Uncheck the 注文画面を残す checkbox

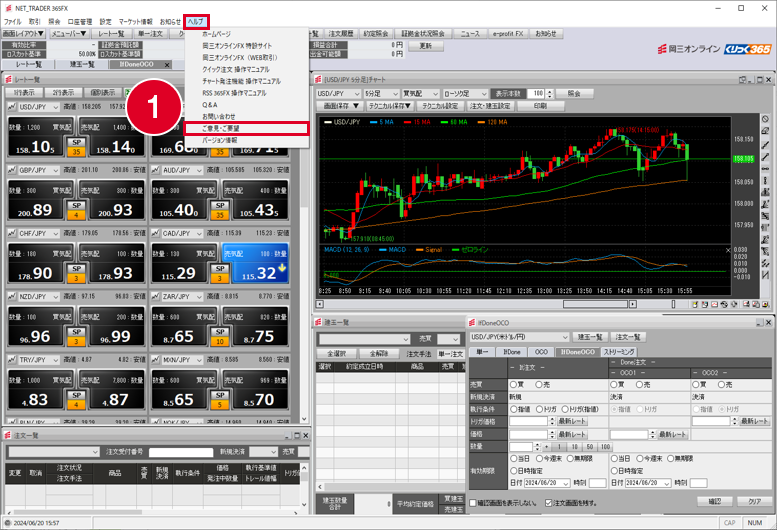[x=548, y=503]
